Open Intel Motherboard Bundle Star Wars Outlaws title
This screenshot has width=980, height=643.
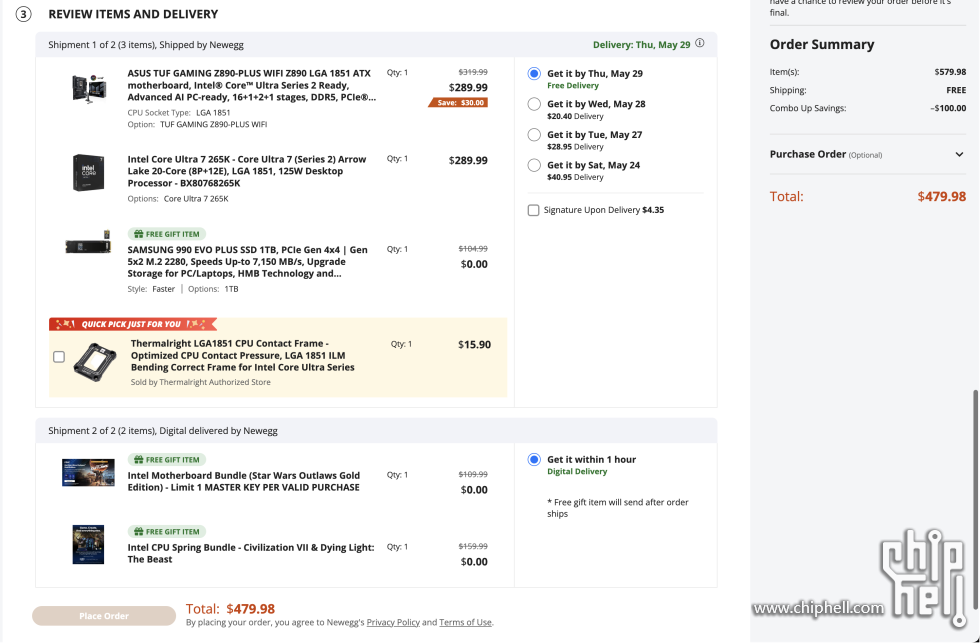(244, 481)
